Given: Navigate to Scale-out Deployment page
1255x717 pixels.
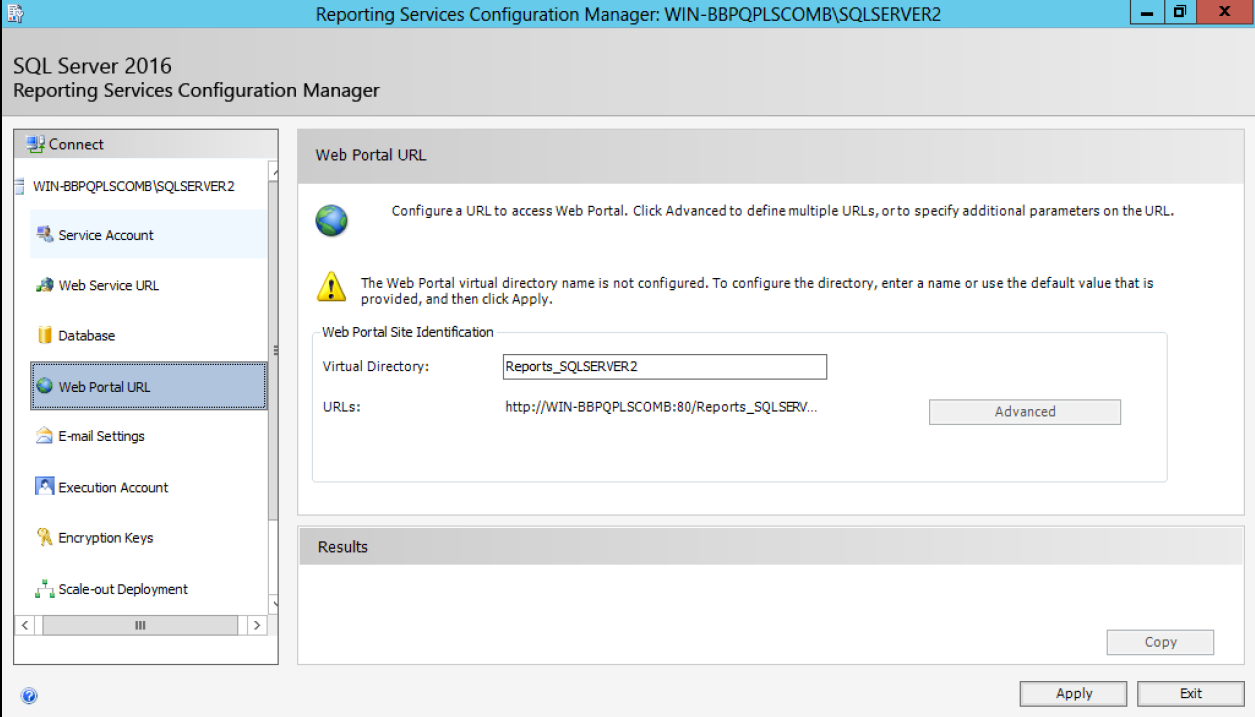Looking at the screenshot, I should tap(149, 589).
